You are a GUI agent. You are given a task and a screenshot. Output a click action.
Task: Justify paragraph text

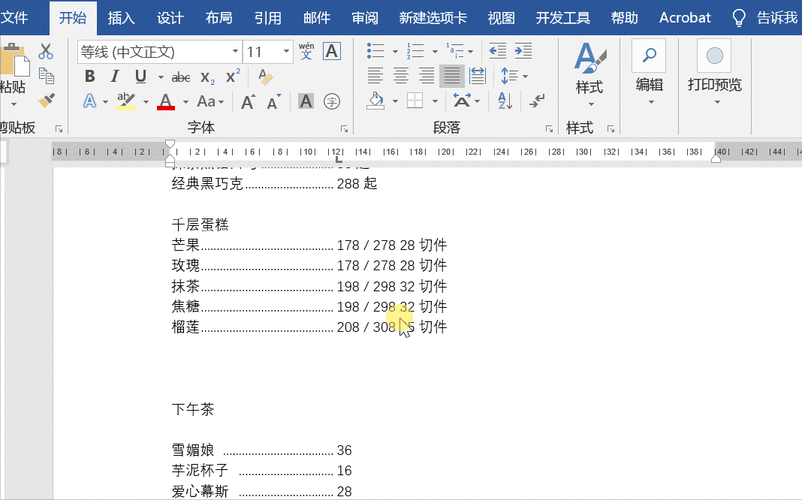tap(452, 76)
